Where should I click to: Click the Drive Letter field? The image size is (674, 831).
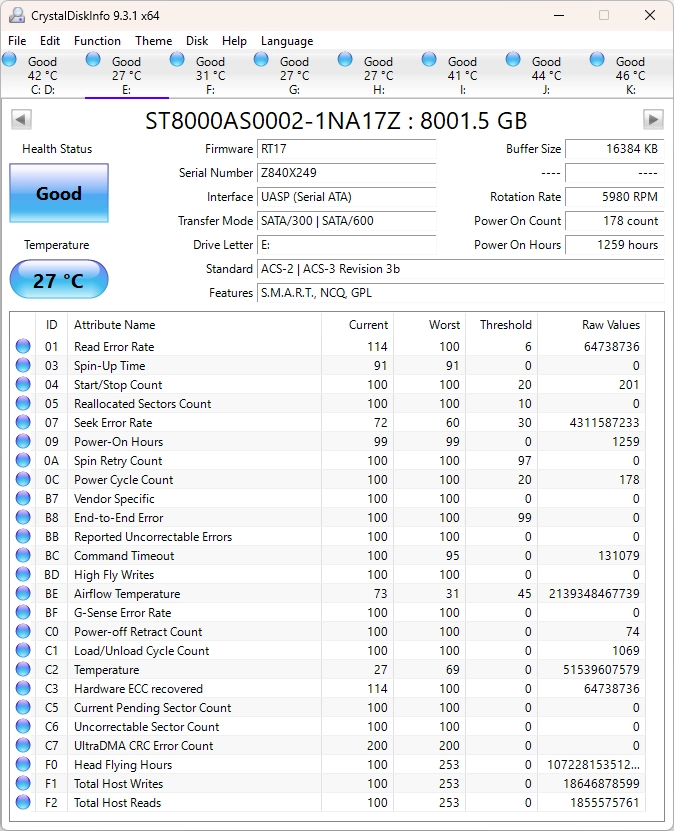tap(347, 245)
